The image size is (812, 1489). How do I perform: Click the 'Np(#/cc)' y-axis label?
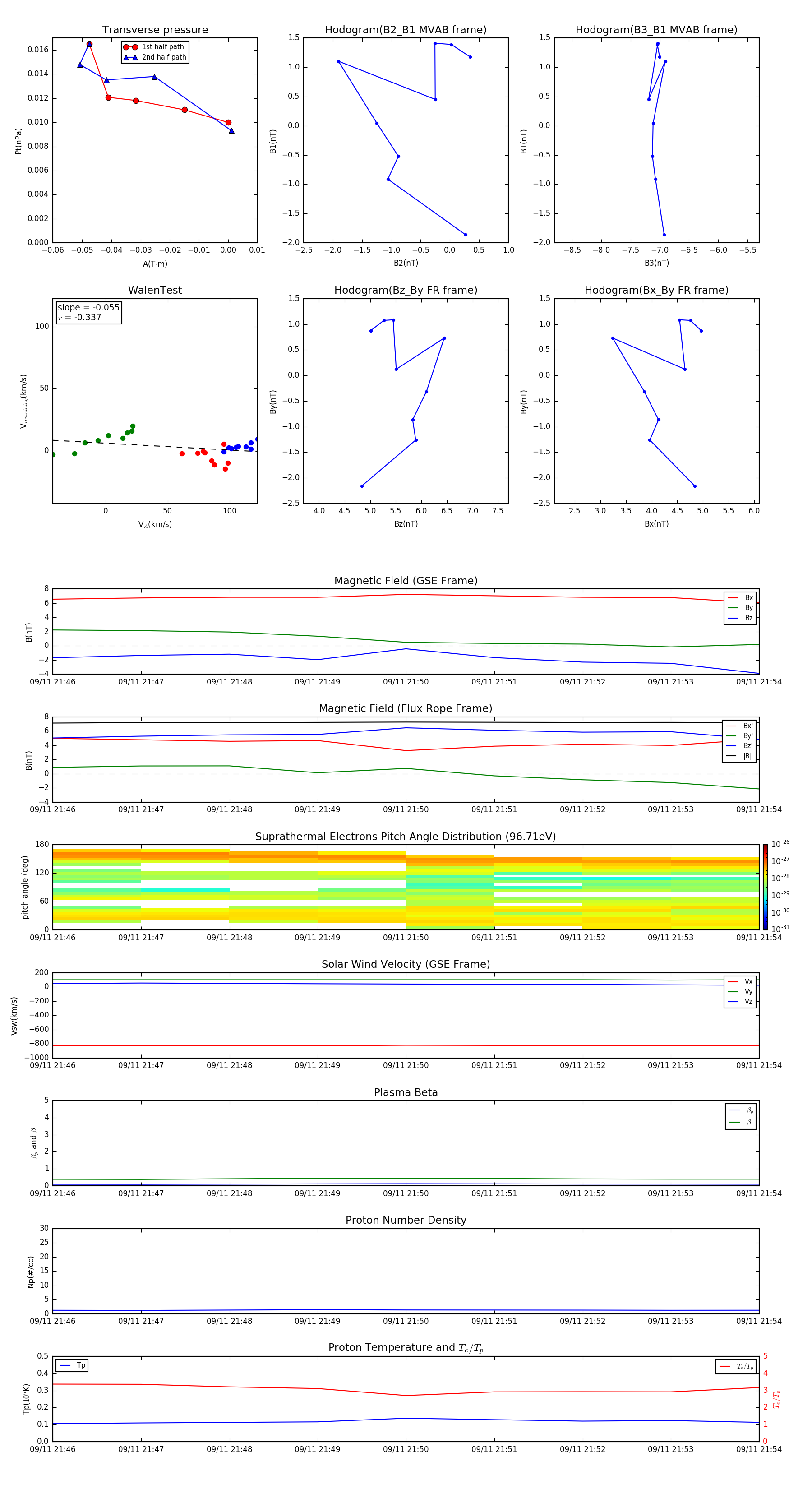pyautogui.click(x=31, y=1272)
